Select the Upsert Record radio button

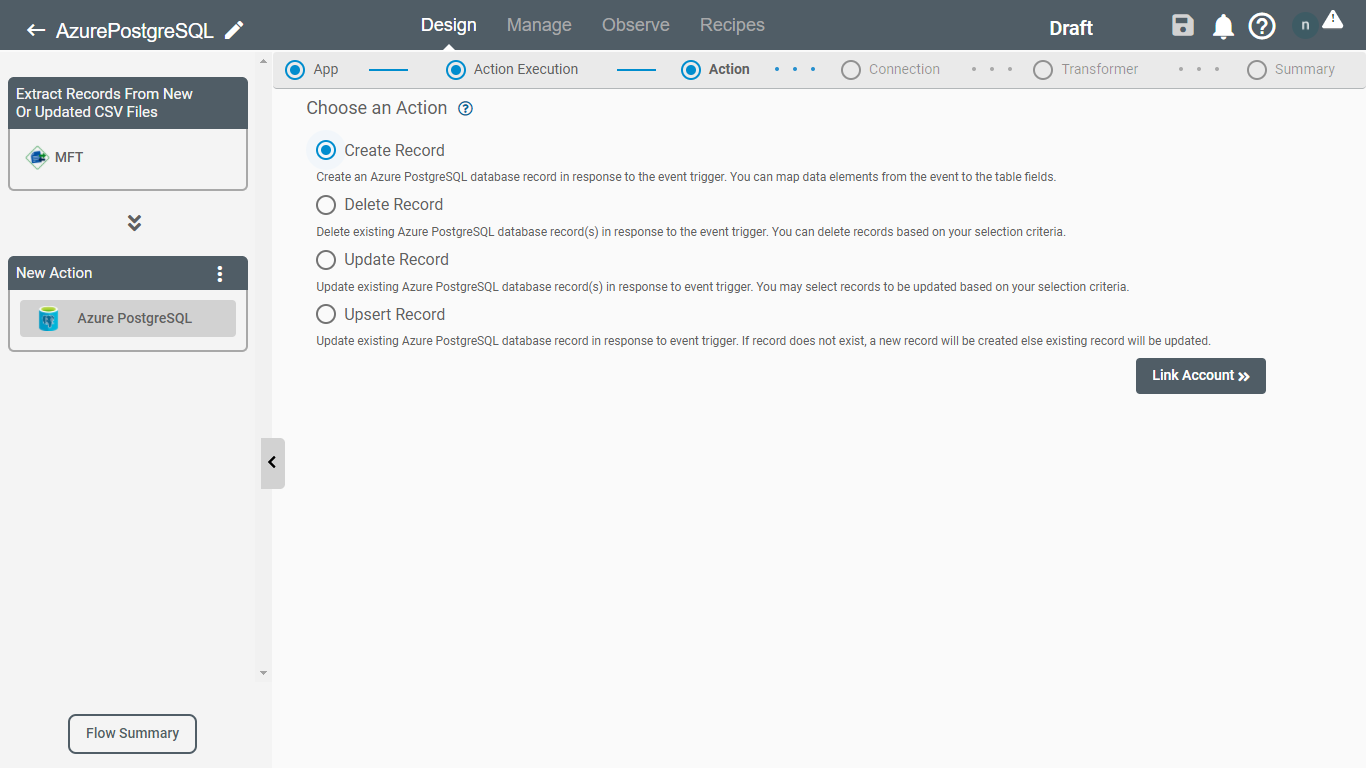326,314
